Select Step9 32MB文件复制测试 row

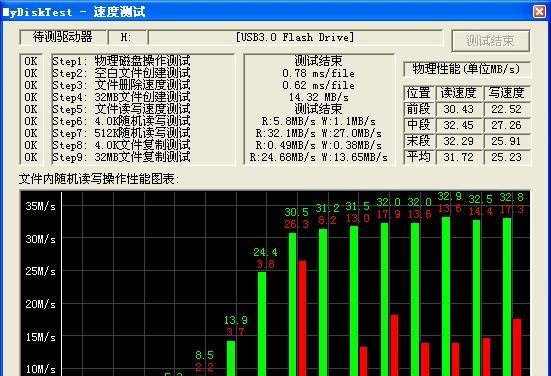tap(121, 157)
